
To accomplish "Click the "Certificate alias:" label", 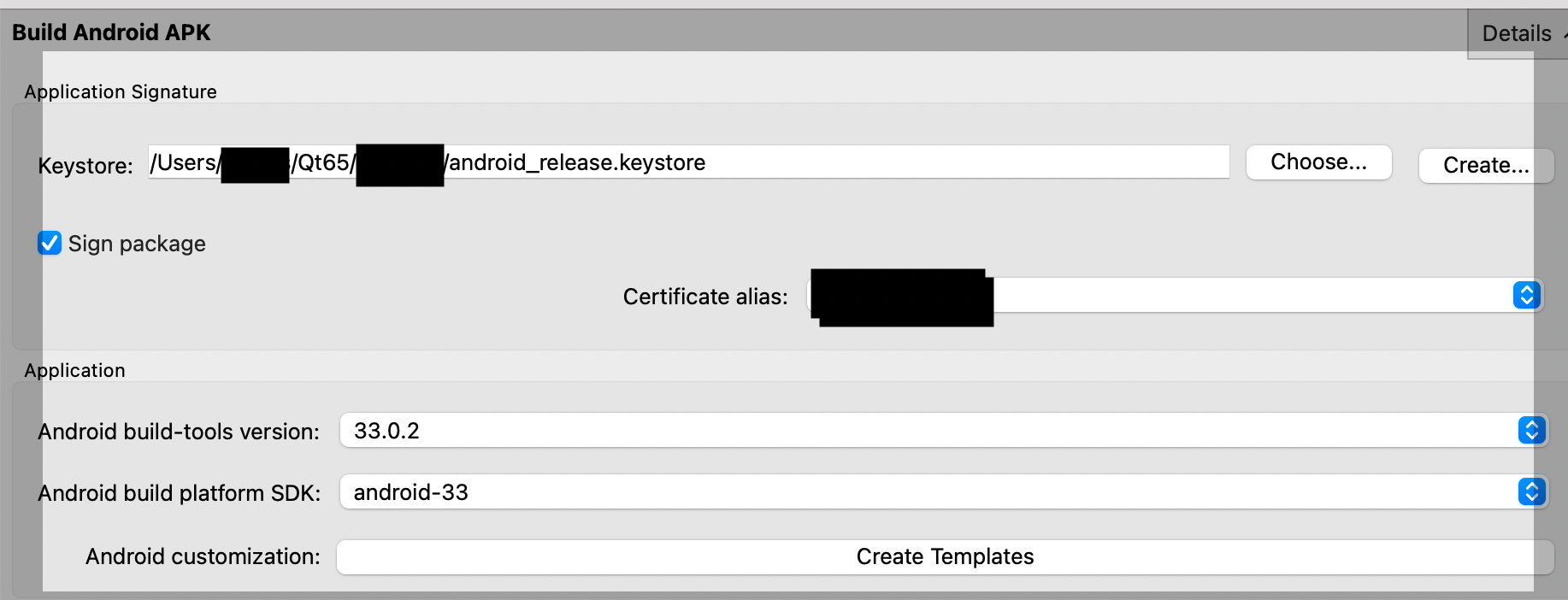I will click(705, 297).
